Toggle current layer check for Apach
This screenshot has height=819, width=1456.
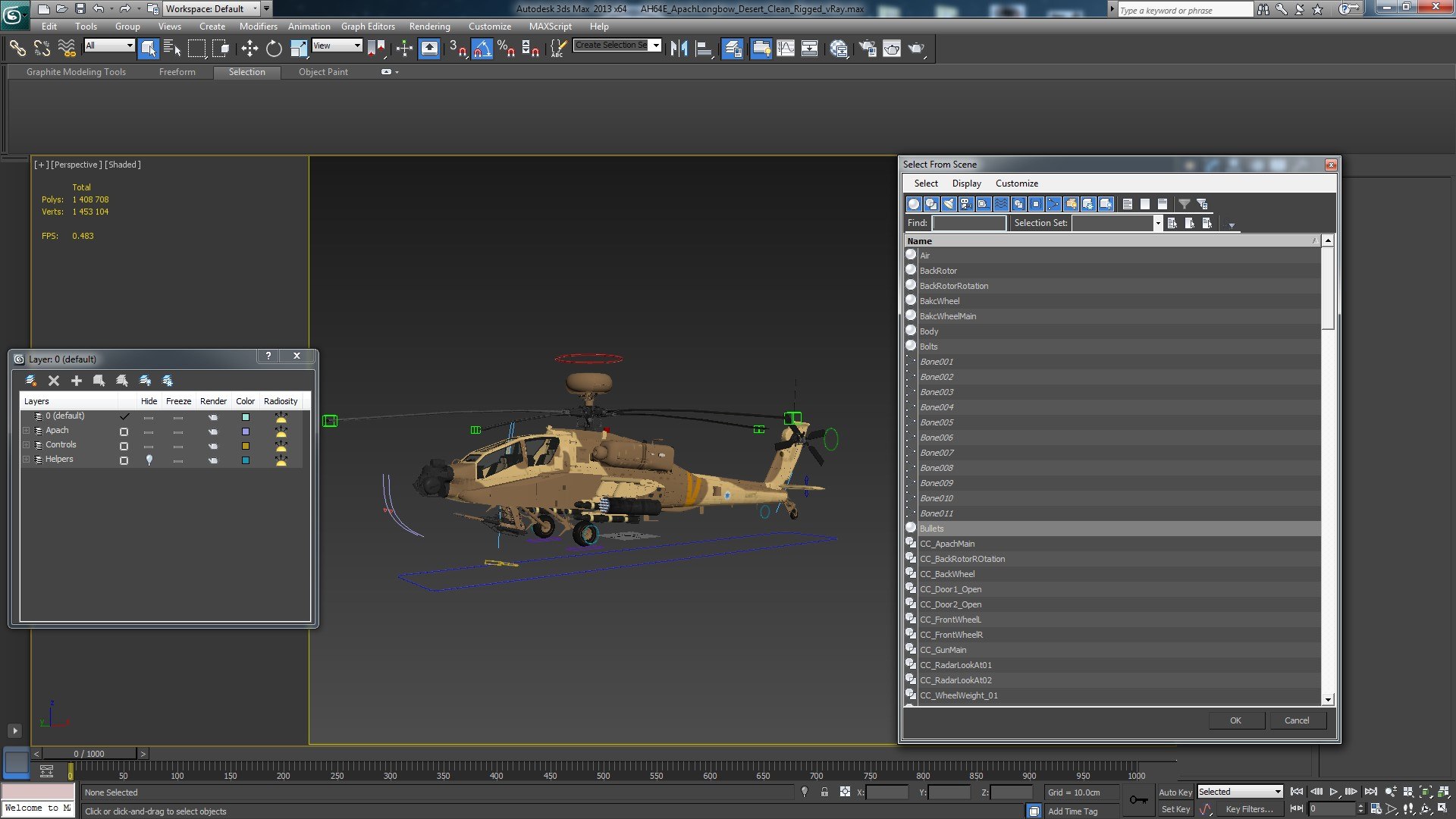[124, 431]
